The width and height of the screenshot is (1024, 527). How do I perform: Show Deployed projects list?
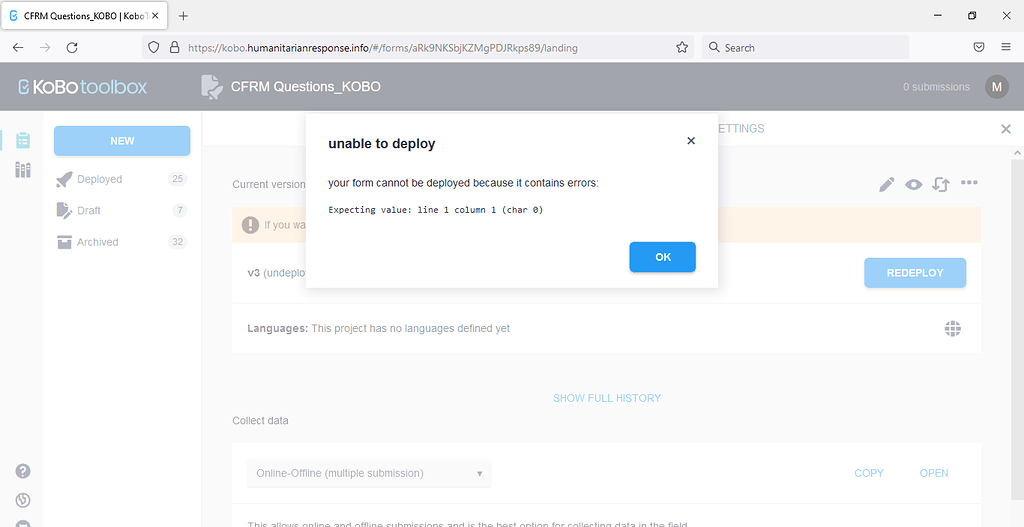pyautogui.click(x=99, y=179)
